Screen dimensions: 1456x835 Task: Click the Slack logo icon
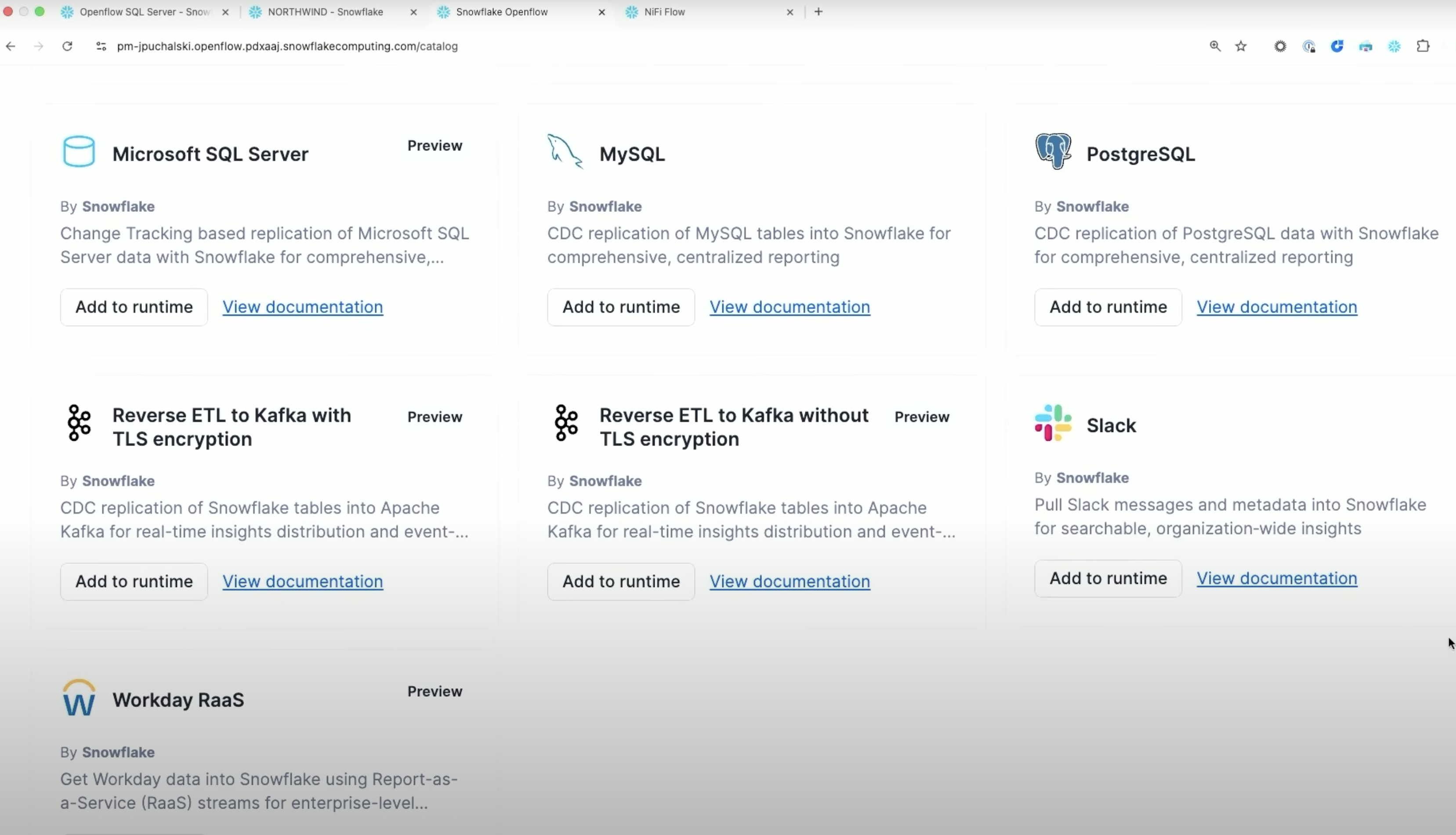[x=1053, y=423]
